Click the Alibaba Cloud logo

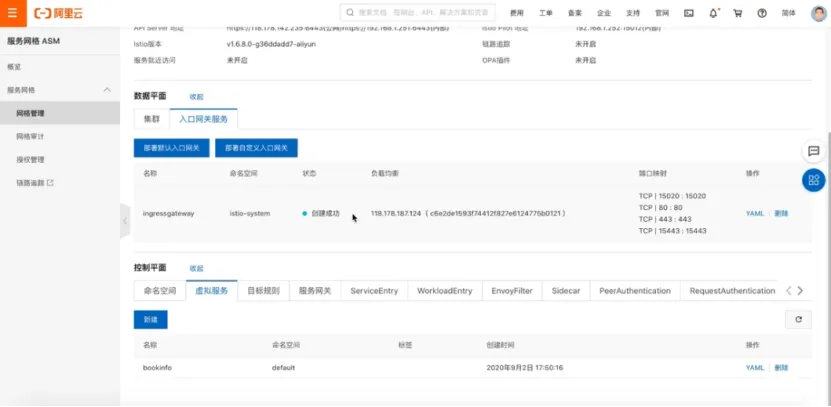click(58, 14)
